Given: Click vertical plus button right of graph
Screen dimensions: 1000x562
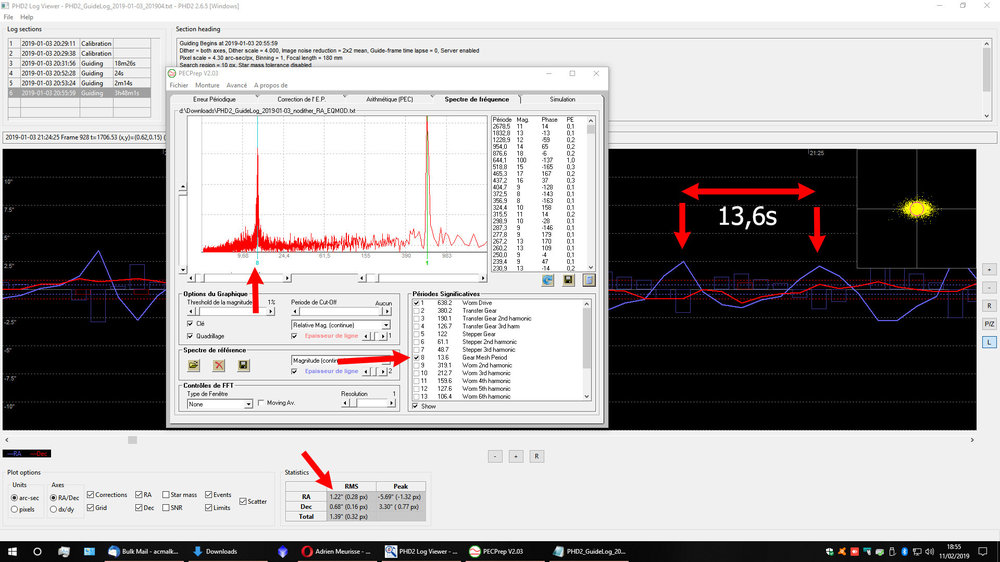Looking at the screenshot, I should pyautogui.click(x=989, y=269).
